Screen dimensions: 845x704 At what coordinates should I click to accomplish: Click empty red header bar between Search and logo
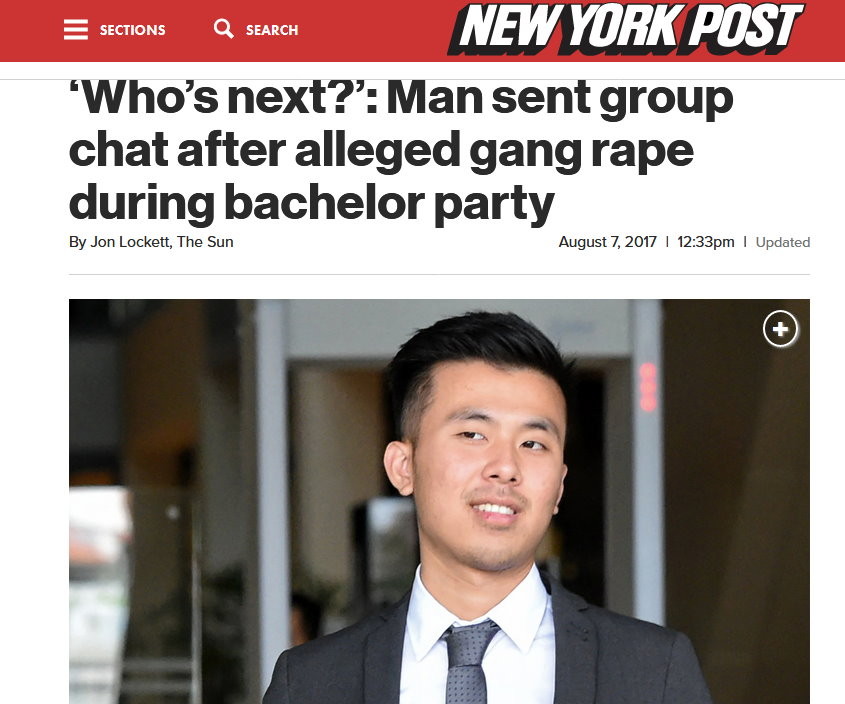click(372, 30)
